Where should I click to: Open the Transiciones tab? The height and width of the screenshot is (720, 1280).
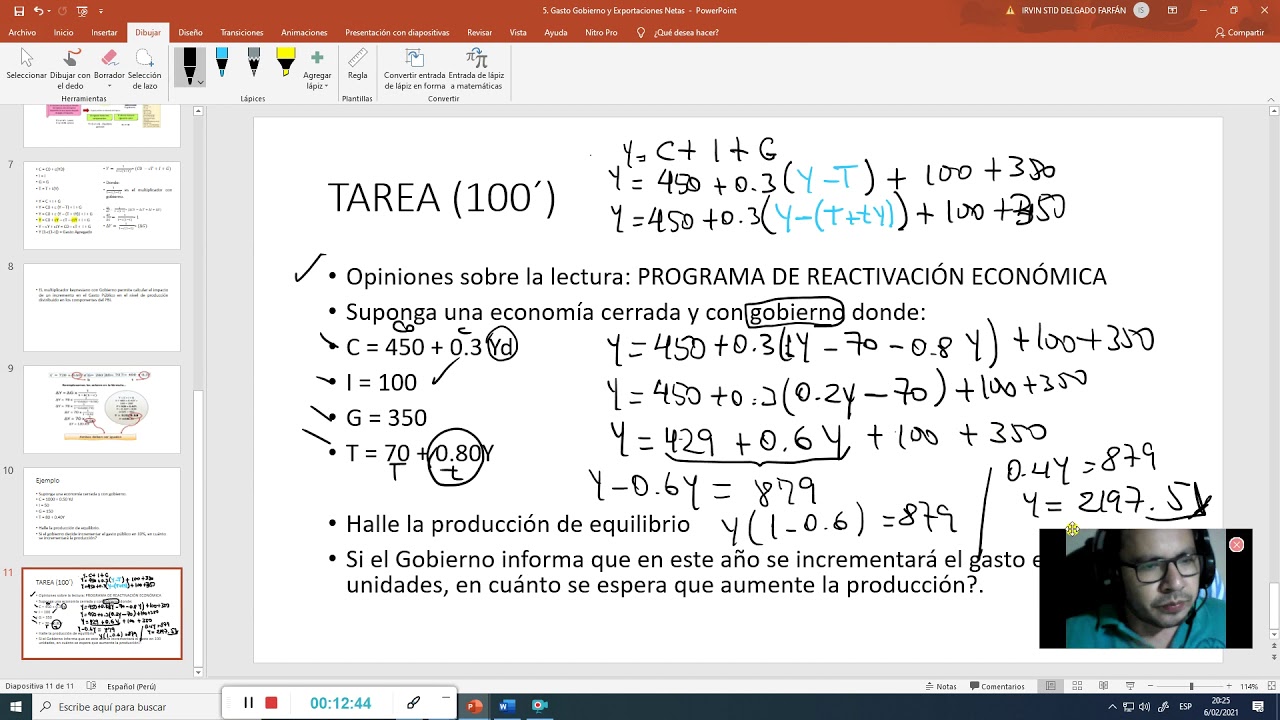(x=242, y=32)
